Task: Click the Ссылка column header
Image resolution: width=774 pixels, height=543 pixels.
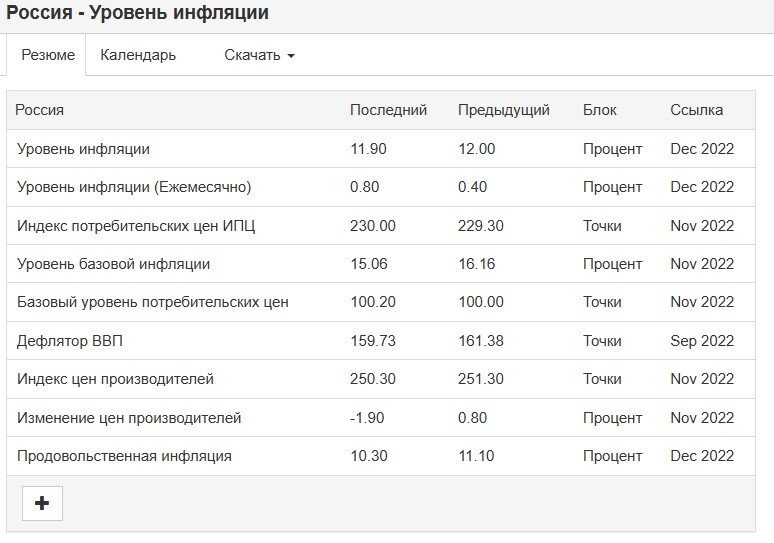Action: click(x=697, y=110)
